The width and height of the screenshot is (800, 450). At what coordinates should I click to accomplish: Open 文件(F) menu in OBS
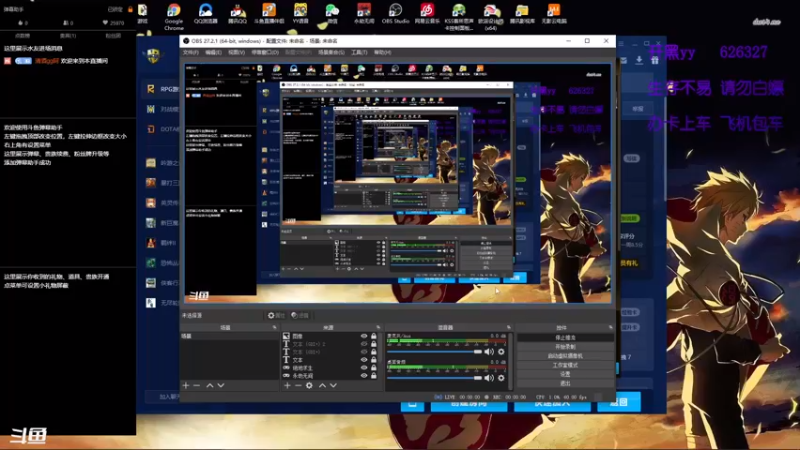point(191,53)
